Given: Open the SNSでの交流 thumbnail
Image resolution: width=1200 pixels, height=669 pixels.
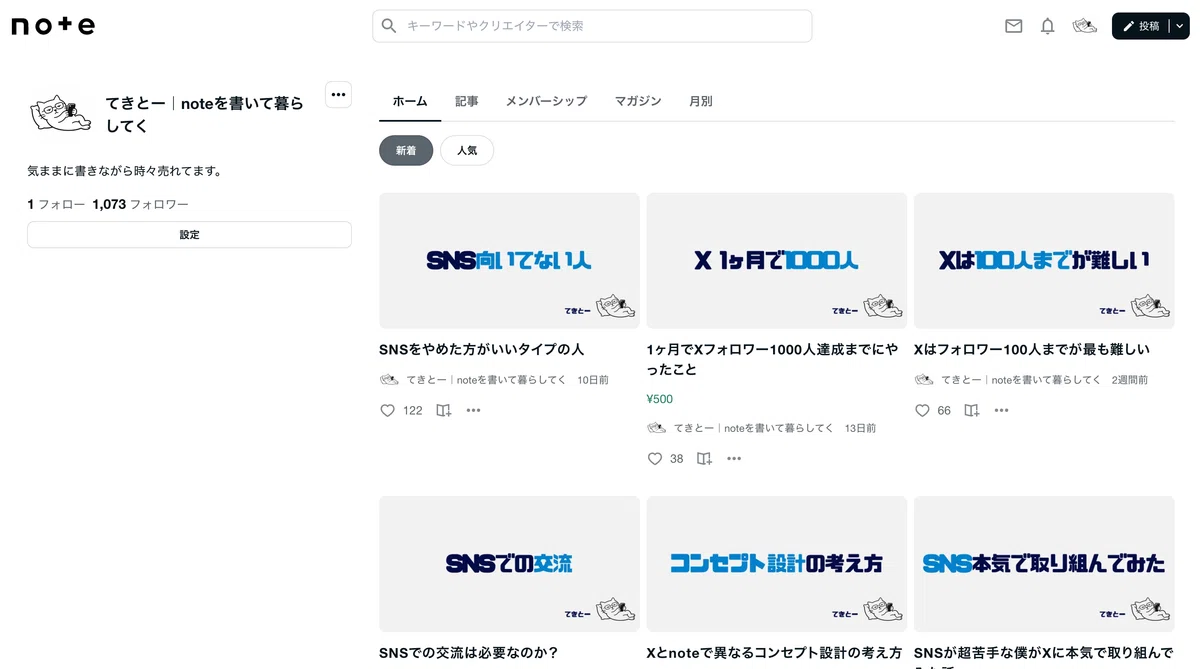Looking at the screenshot, I should [509, 564].
